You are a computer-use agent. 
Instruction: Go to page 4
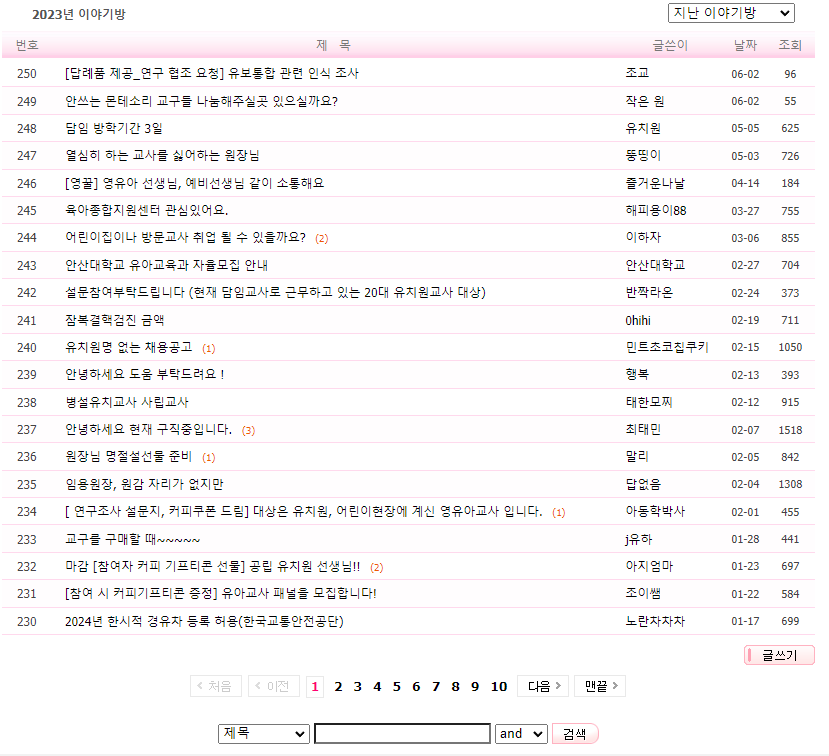pyautogui.click(x=377, y=687)
